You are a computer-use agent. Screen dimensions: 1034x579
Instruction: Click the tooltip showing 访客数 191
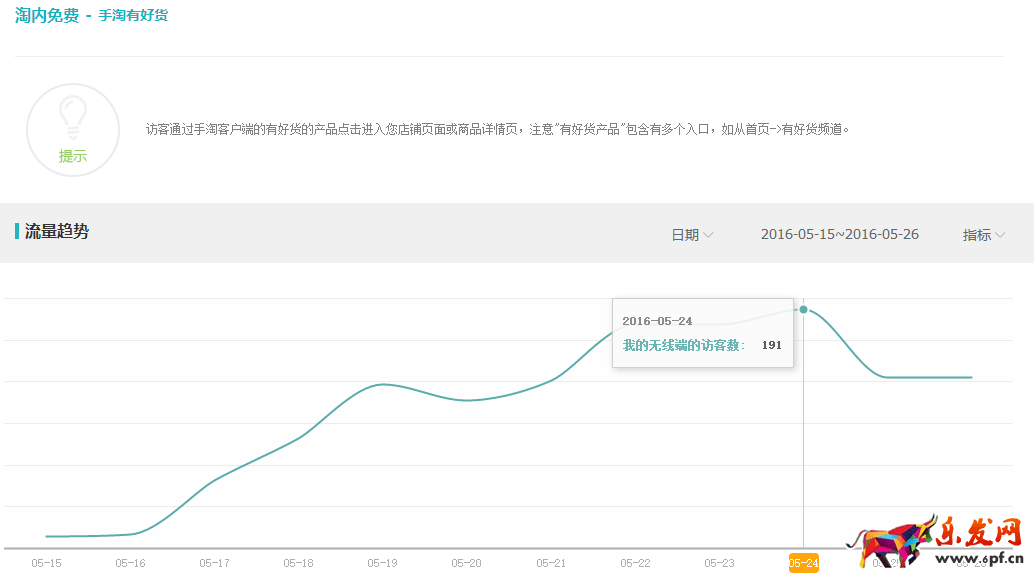point(702,333)
